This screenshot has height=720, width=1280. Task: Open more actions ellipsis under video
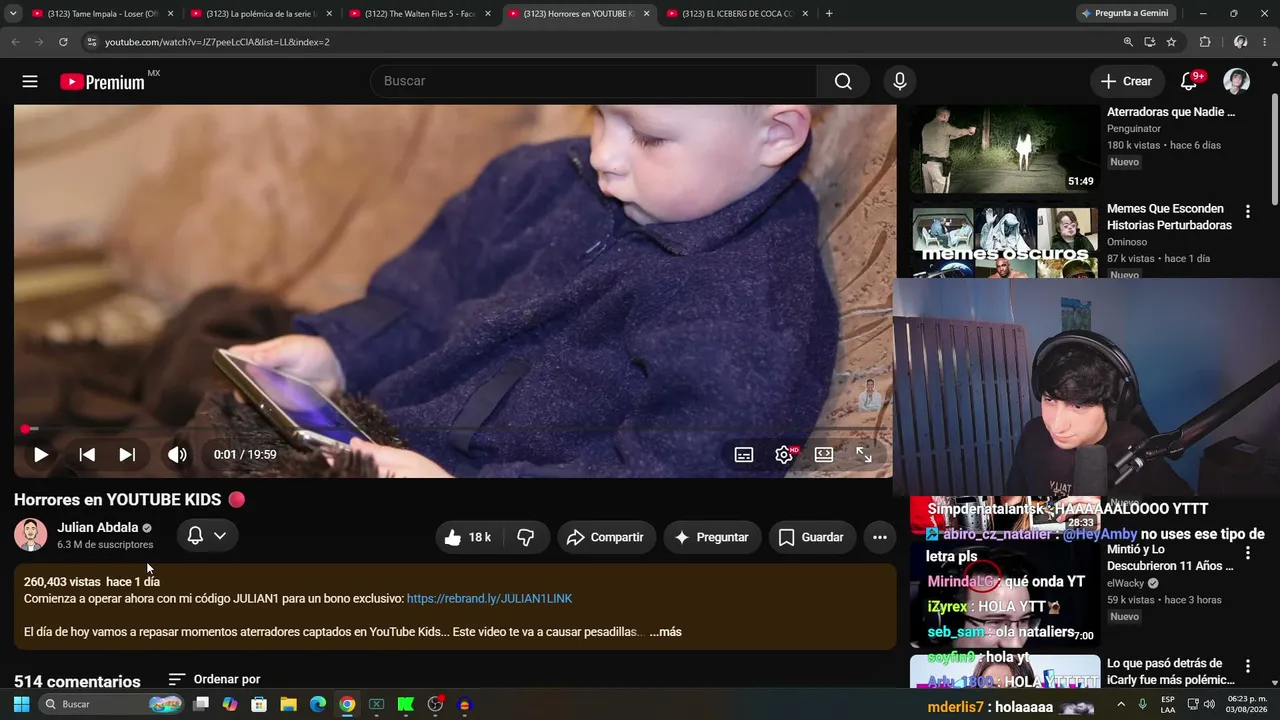pos(880,537)
